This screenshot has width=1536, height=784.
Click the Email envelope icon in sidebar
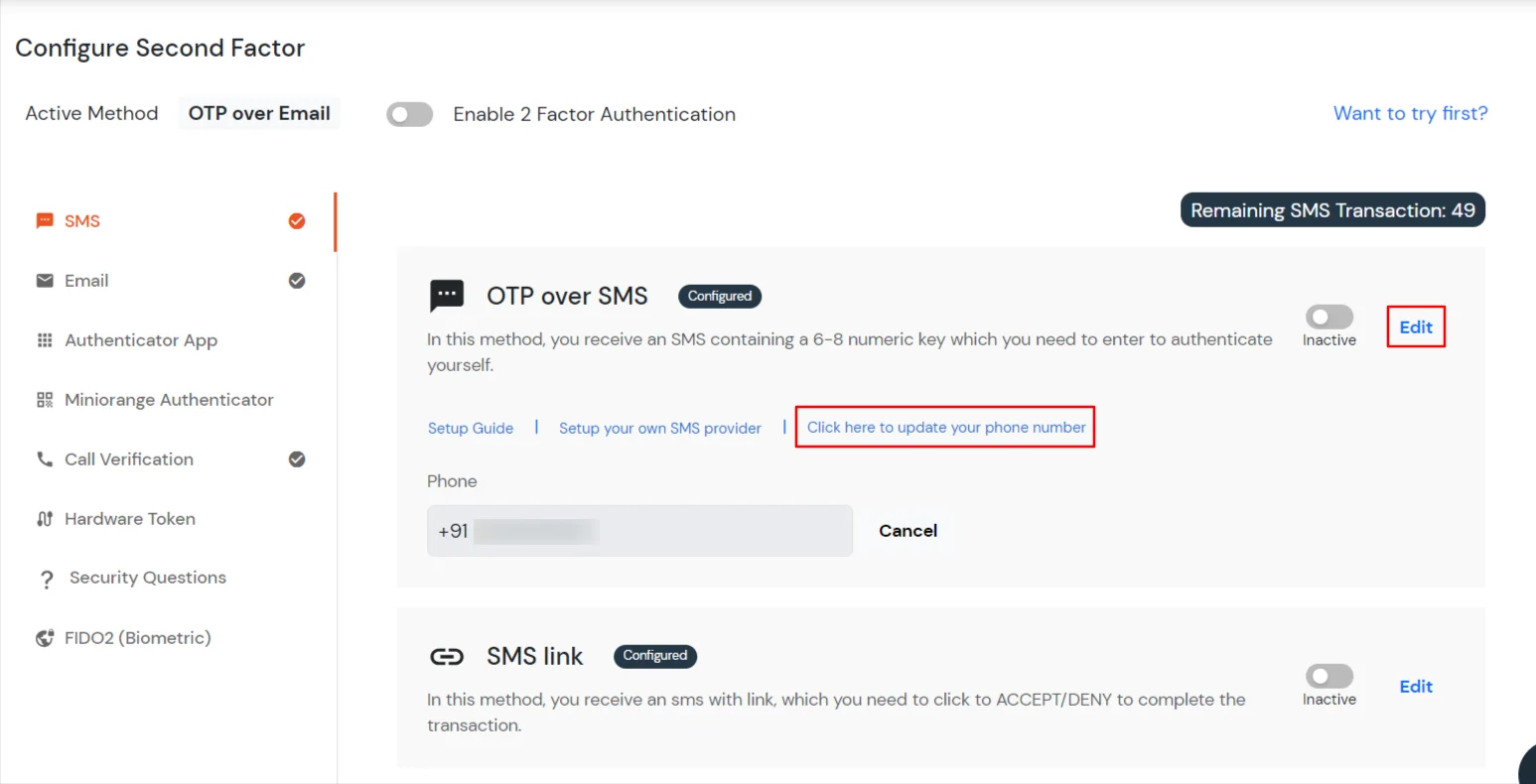tap(45, 280)
